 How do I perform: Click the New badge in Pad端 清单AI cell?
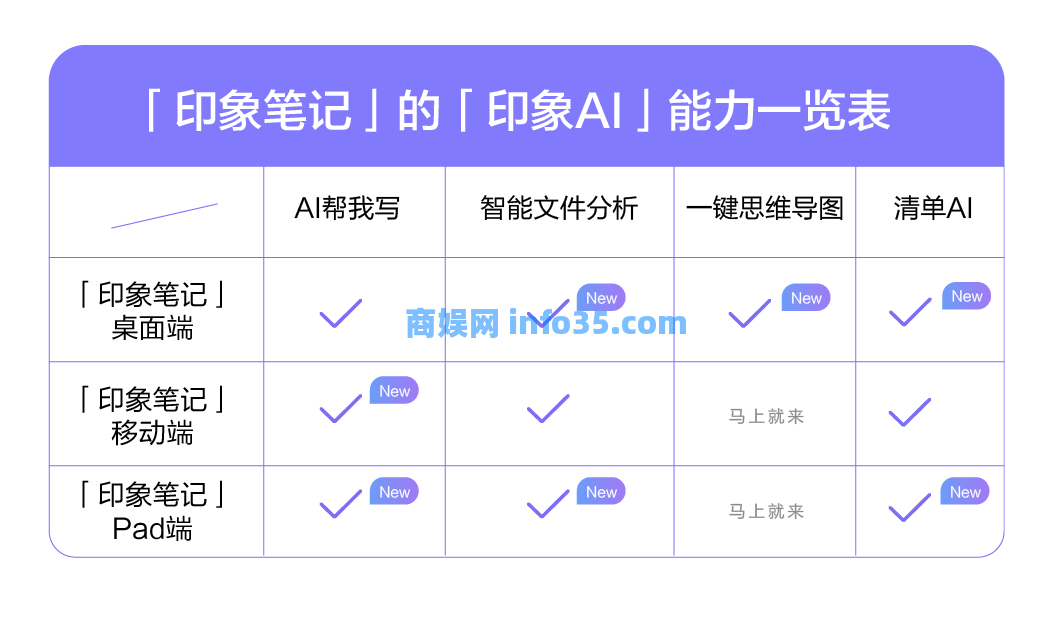click(x=965, y=492)
